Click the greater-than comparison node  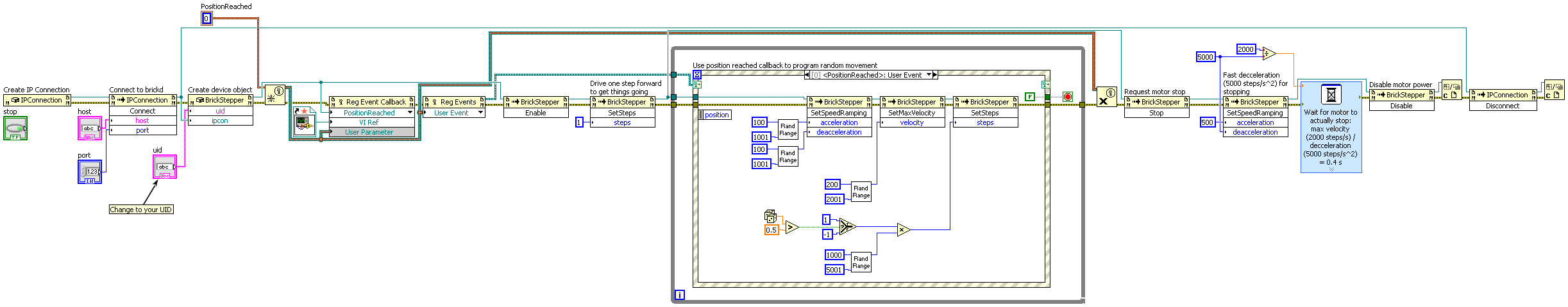(x=791, y=227)
